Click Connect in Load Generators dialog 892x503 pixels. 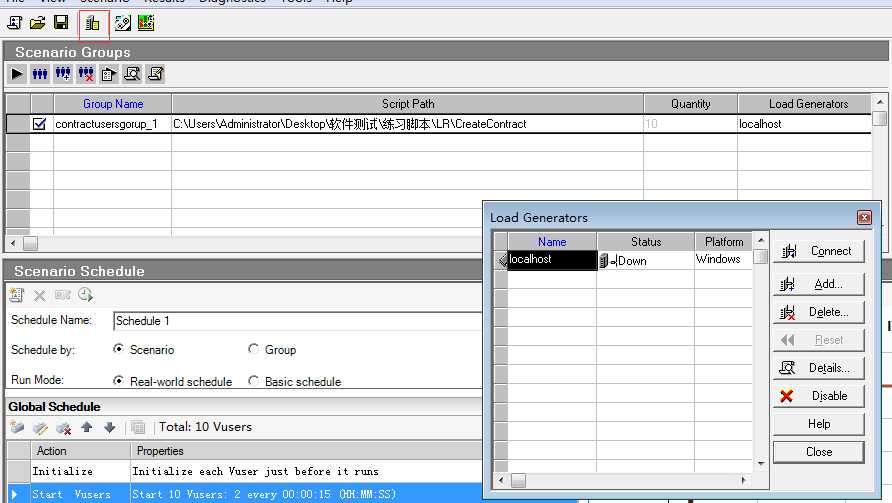tap(818, 251)
